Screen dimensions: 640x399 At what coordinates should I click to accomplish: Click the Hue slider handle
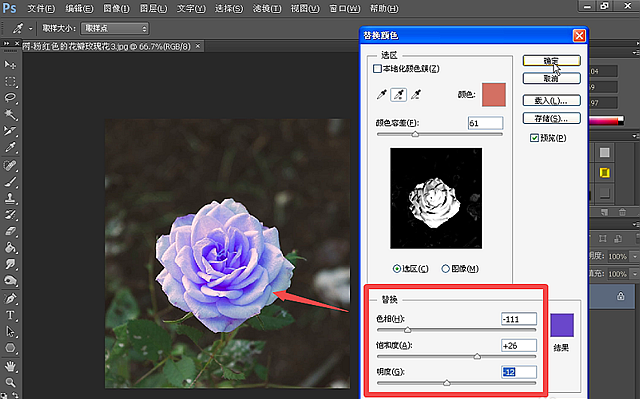pyautogui.click(x=407, y=330)
